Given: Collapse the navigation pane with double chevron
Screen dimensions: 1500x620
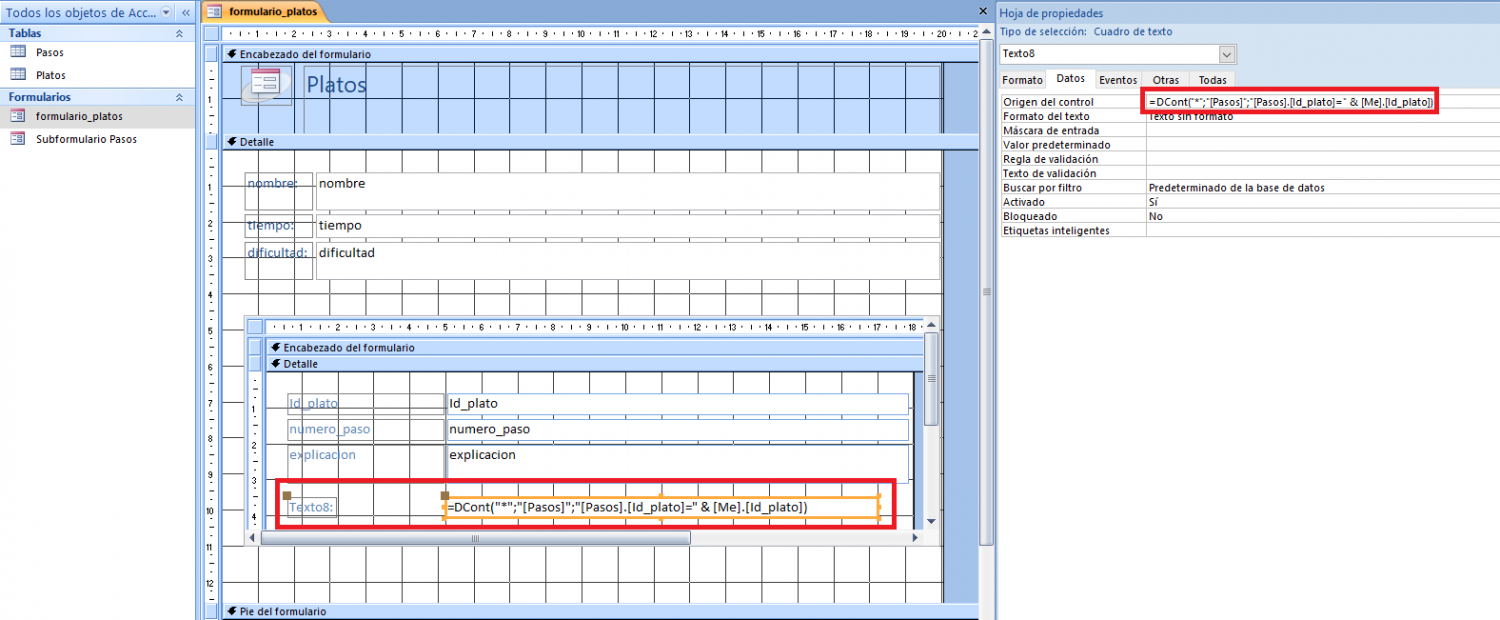Looking at the screenshot, I should (x=186, y=13).
